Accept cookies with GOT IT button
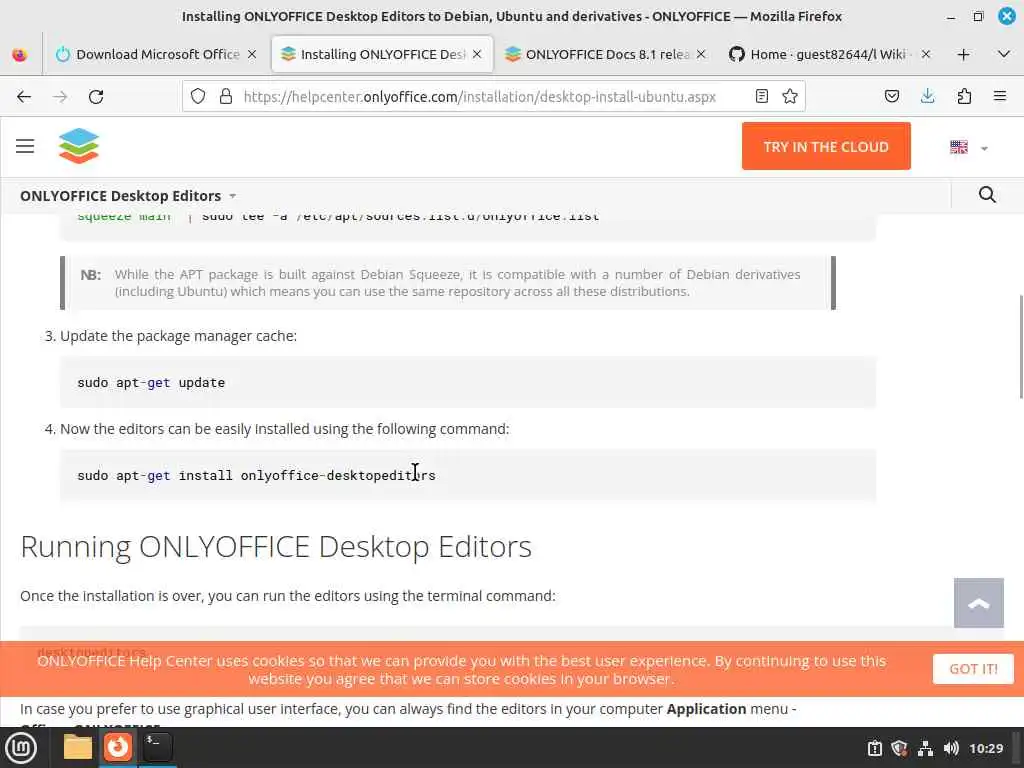 tap(973, 669)
